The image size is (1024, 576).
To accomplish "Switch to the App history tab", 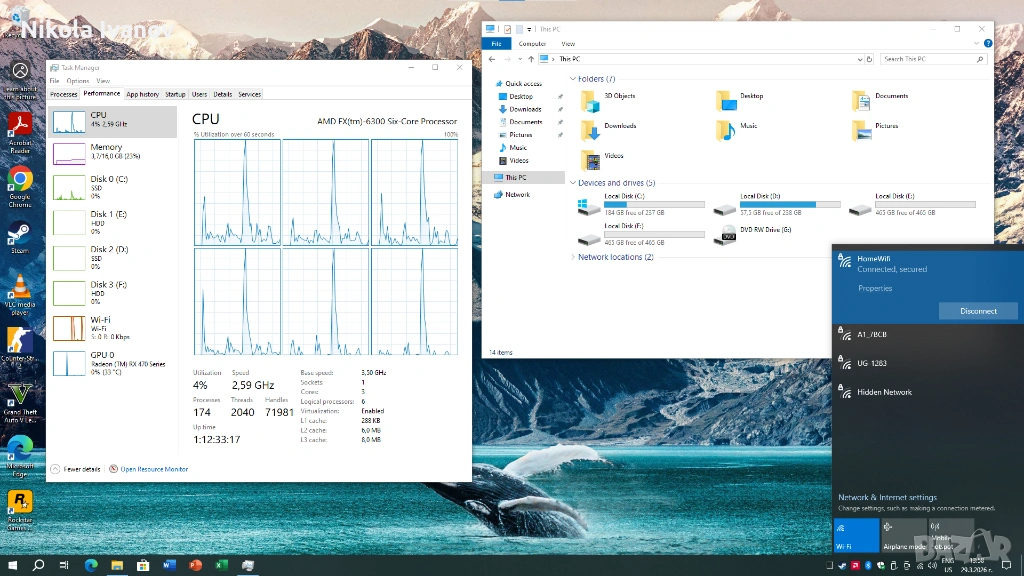I will point(142,94).
